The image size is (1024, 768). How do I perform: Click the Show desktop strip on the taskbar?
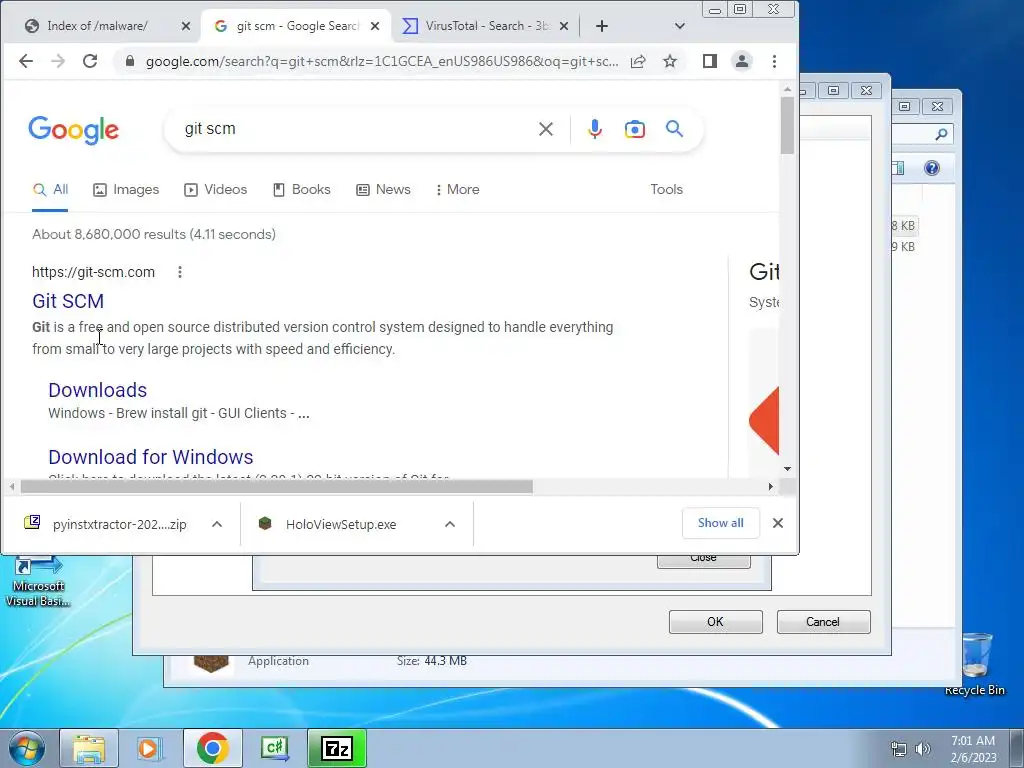coord(1016,748)
